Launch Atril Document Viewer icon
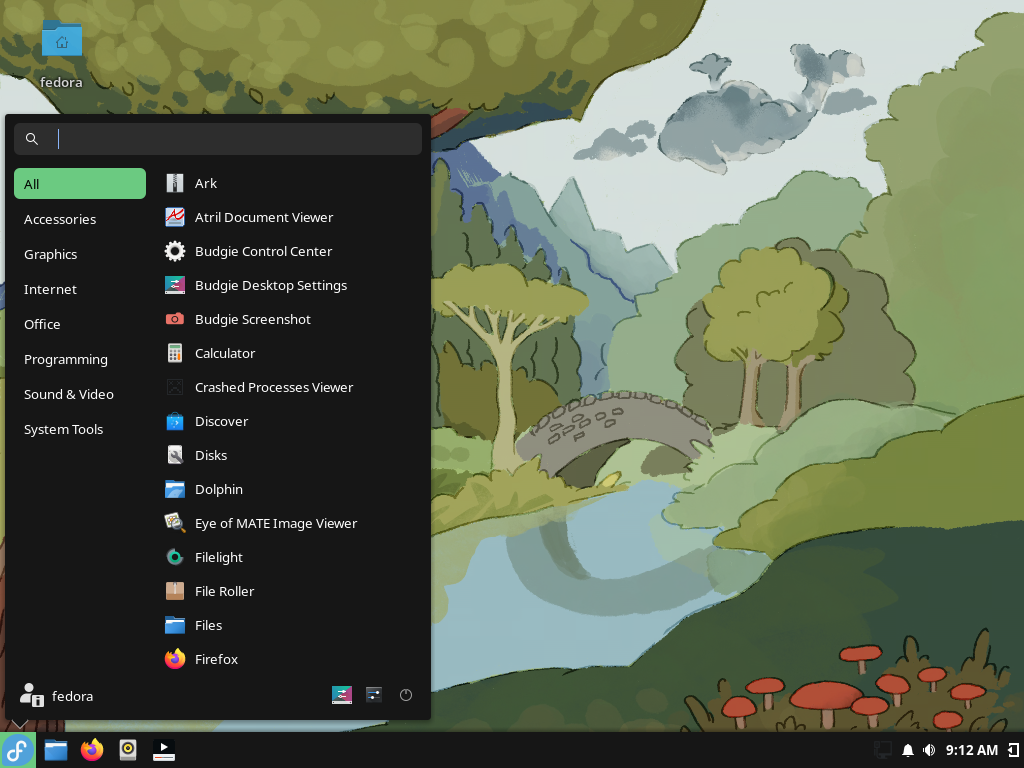Image resolution: width=1024 pixels, height=768 pixels. tap(174, 217)
